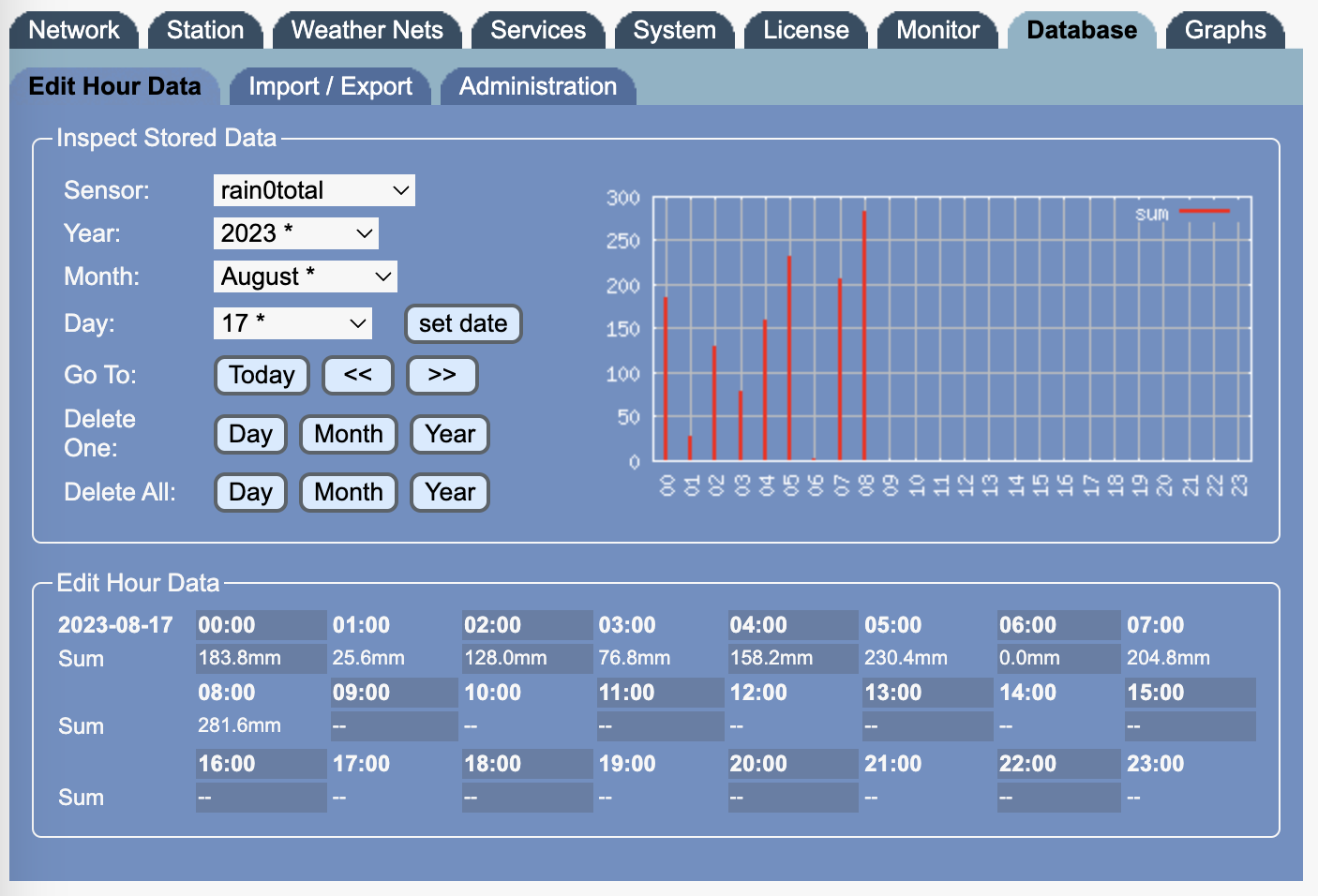
Task: Open the Network tab
Action: tap(74, 30)
